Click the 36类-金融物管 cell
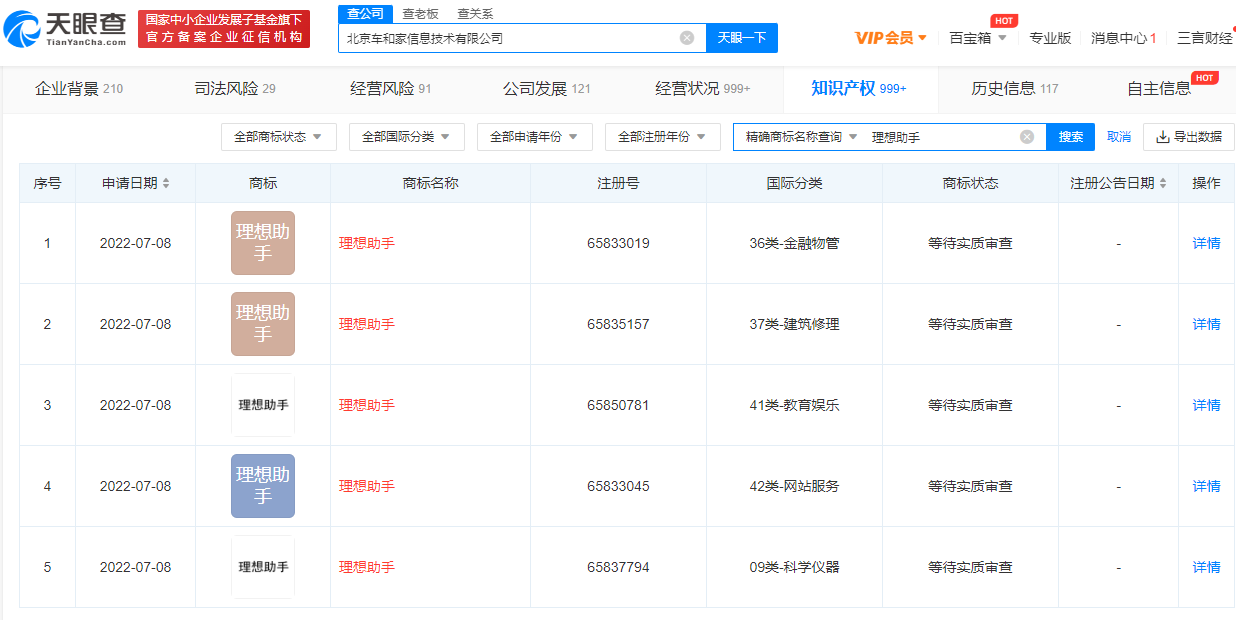 tap(794, 243)
